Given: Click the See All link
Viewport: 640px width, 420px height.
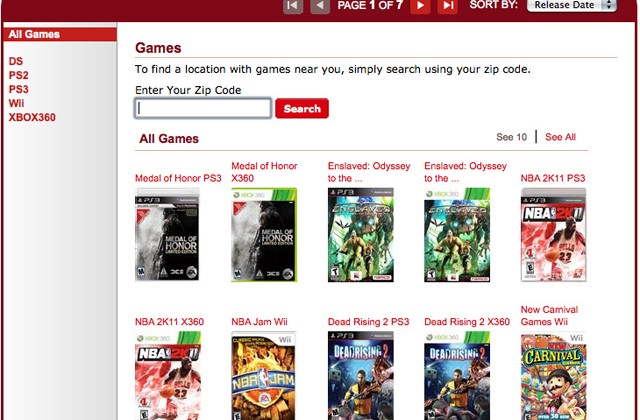Looking at the screenshot, I should [560, 137].
